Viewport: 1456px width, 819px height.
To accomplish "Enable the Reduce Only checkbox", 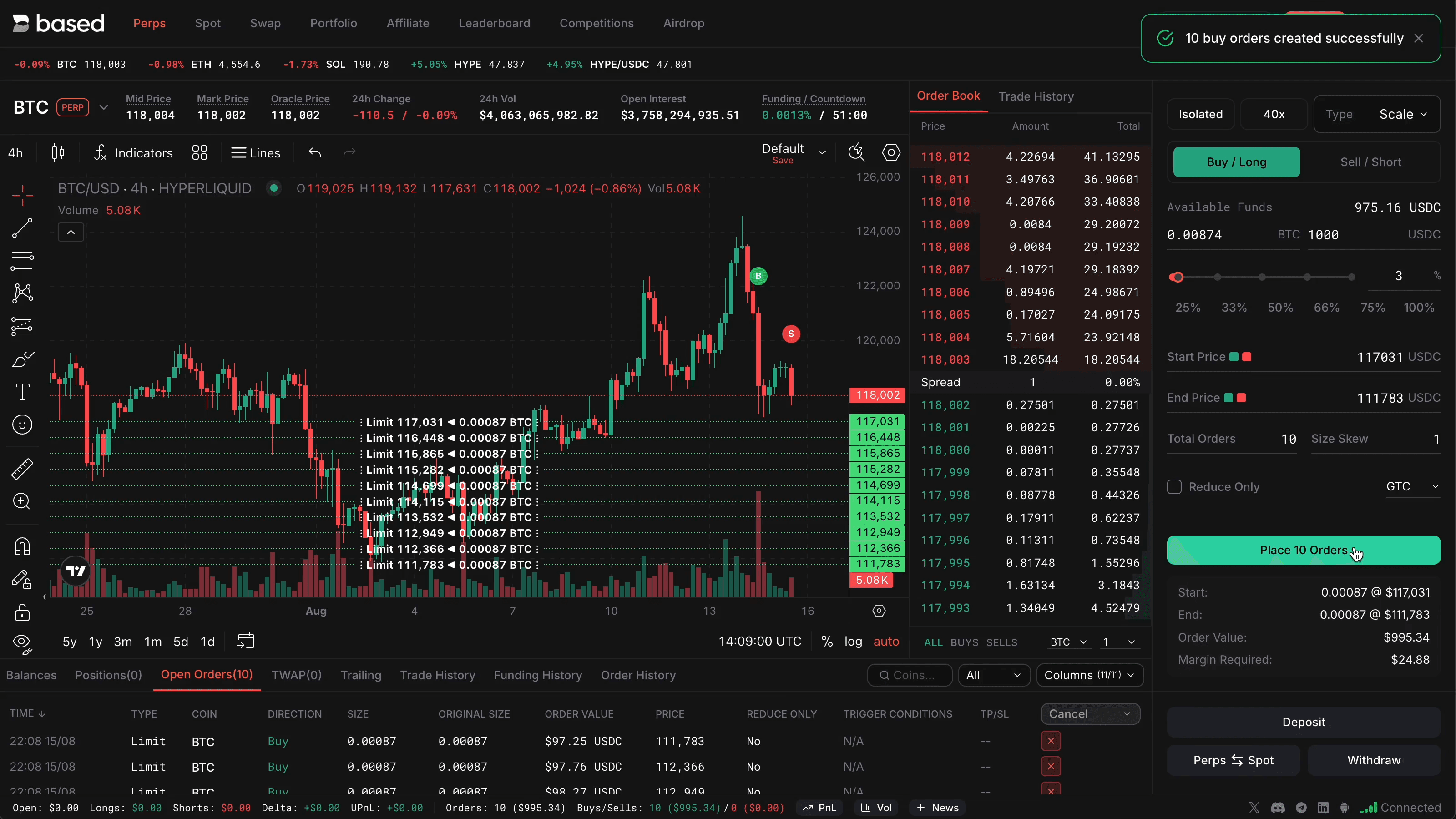I will [x=1173, y=487].
